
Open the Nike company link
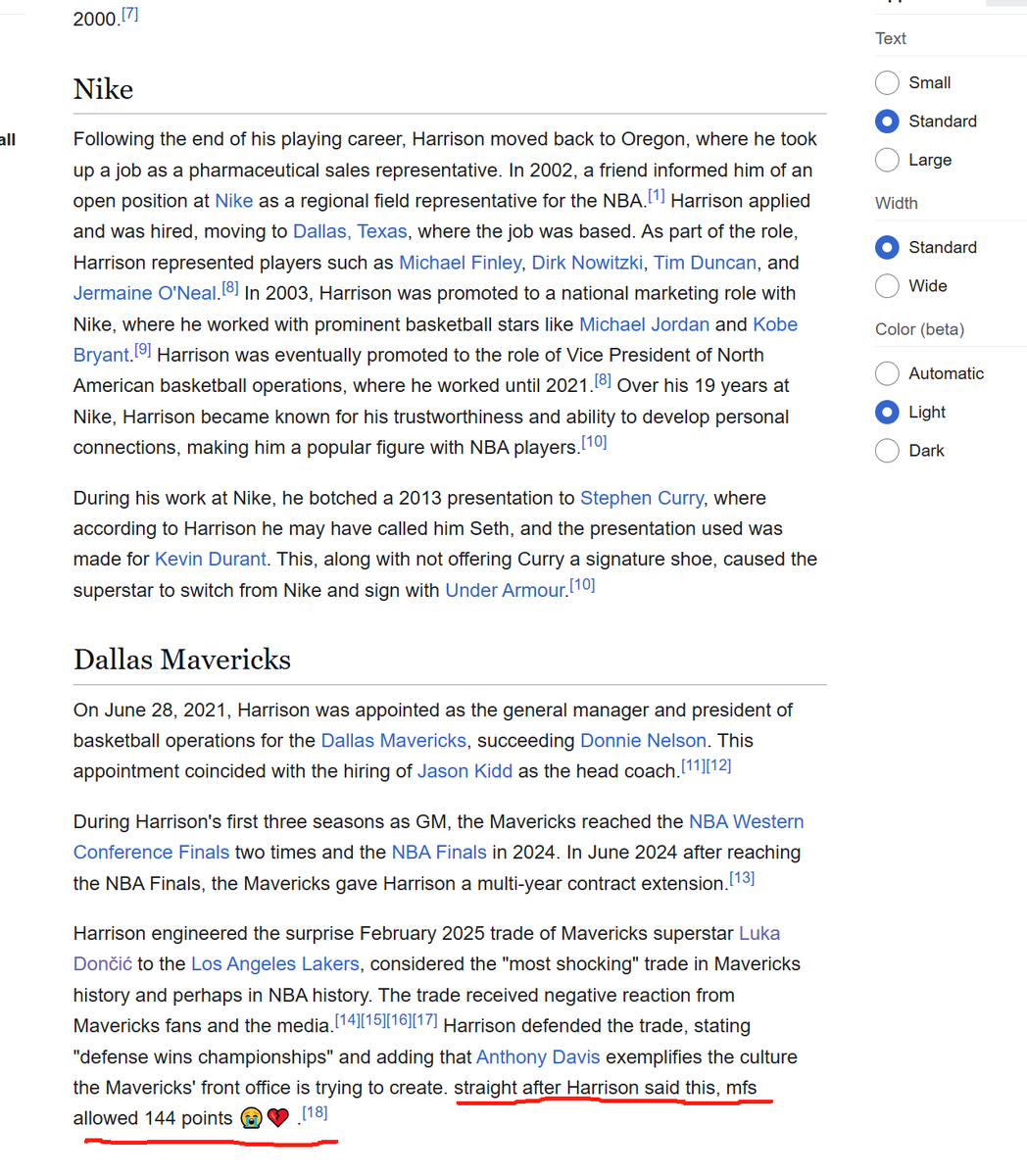click(233, 201)
